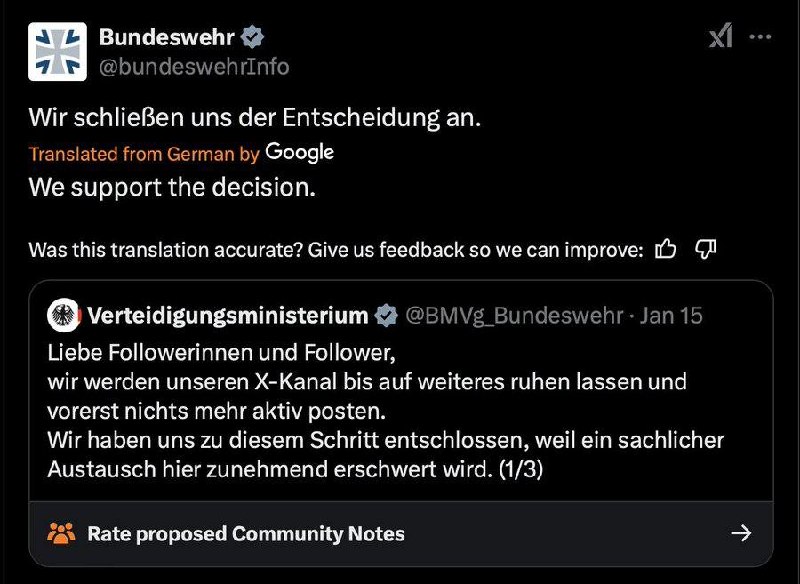The image size is (800, 584).
Task: Click the Jan 15 timestamp
Action: pos(671,316)
